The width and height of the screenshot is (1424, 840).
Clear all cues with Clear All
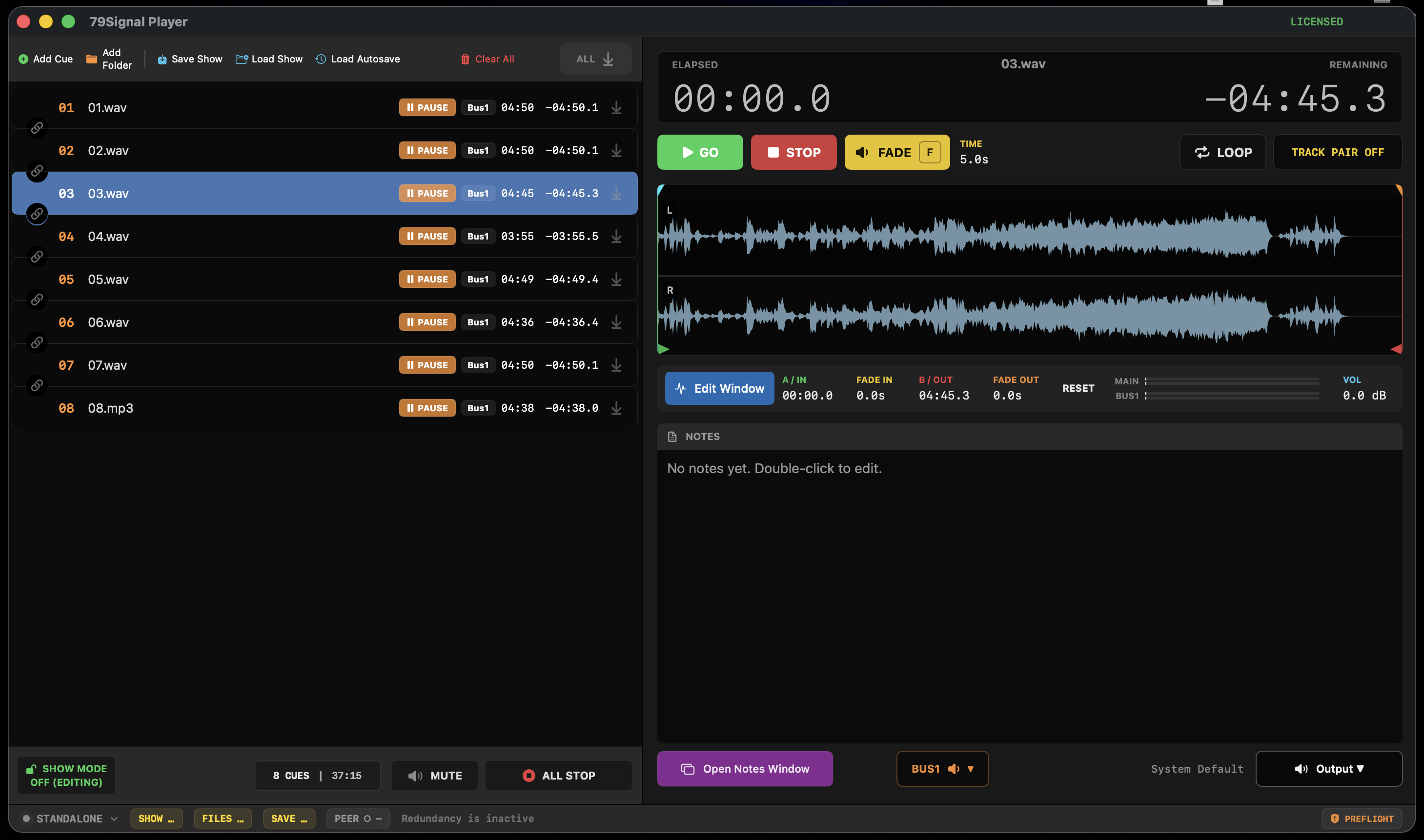coord(487,59)
